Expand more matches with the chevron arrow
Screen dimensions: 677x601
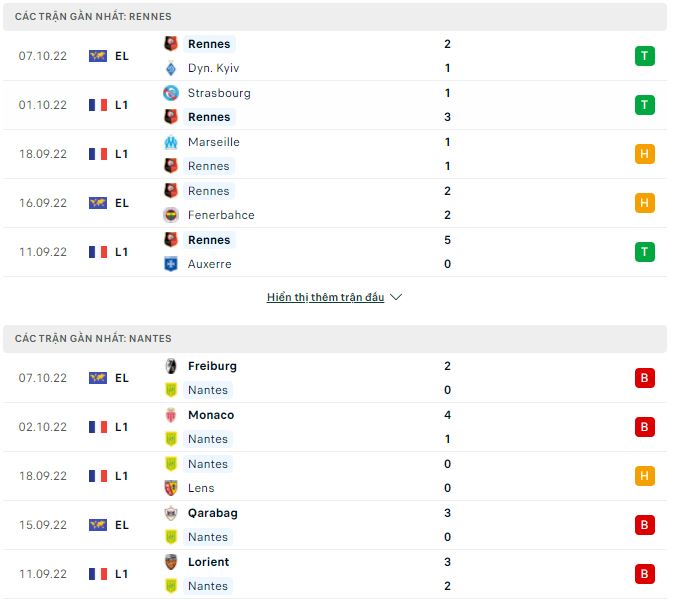(396, 297)
